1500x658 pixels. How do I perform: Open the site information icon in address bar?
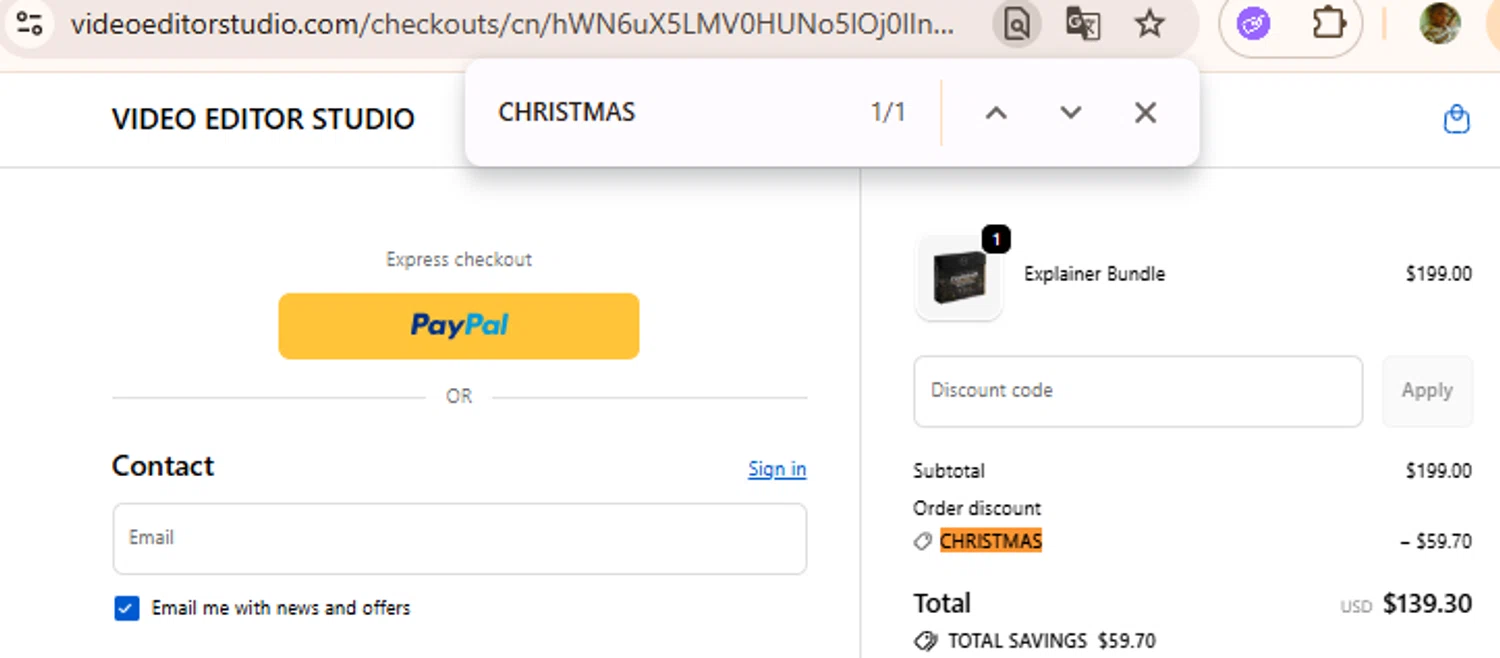pos(29,23)
